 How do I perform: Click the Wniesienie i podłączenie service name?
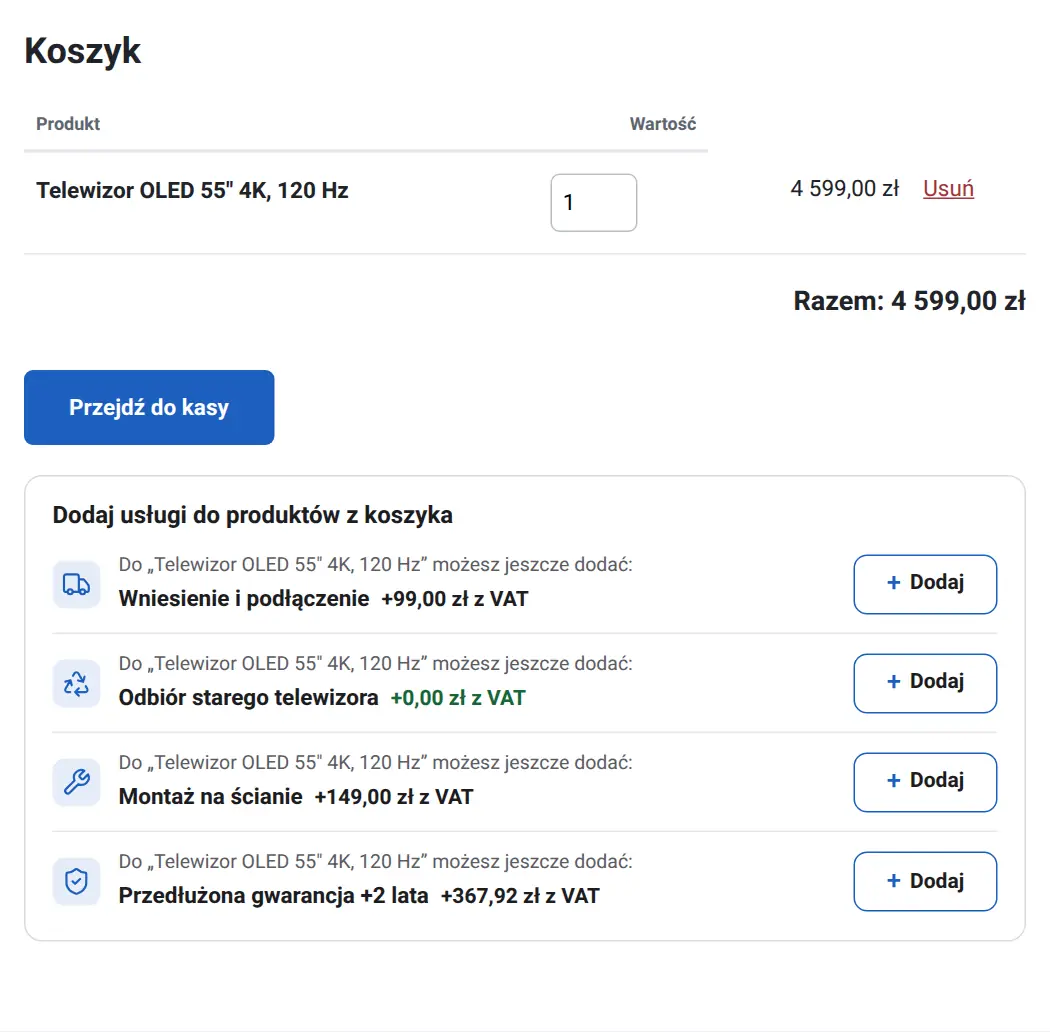[244, 599]
